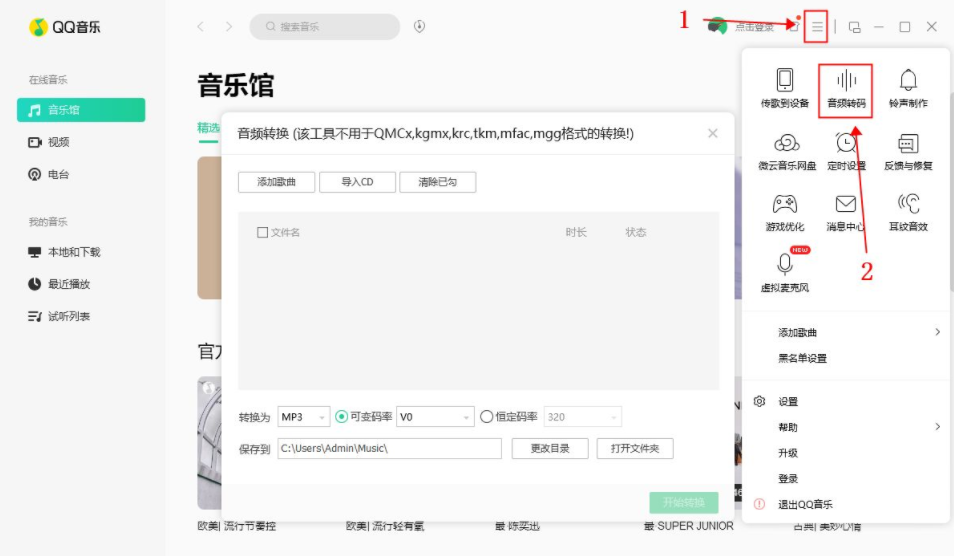Open the 音频转码 audio transcode tool
The height and width of the screenshot is (556, 954).
click(x=846, y=89)
